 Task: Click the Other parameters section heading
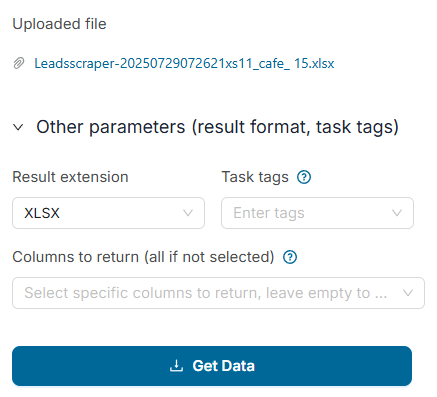(x=217, y=127)
